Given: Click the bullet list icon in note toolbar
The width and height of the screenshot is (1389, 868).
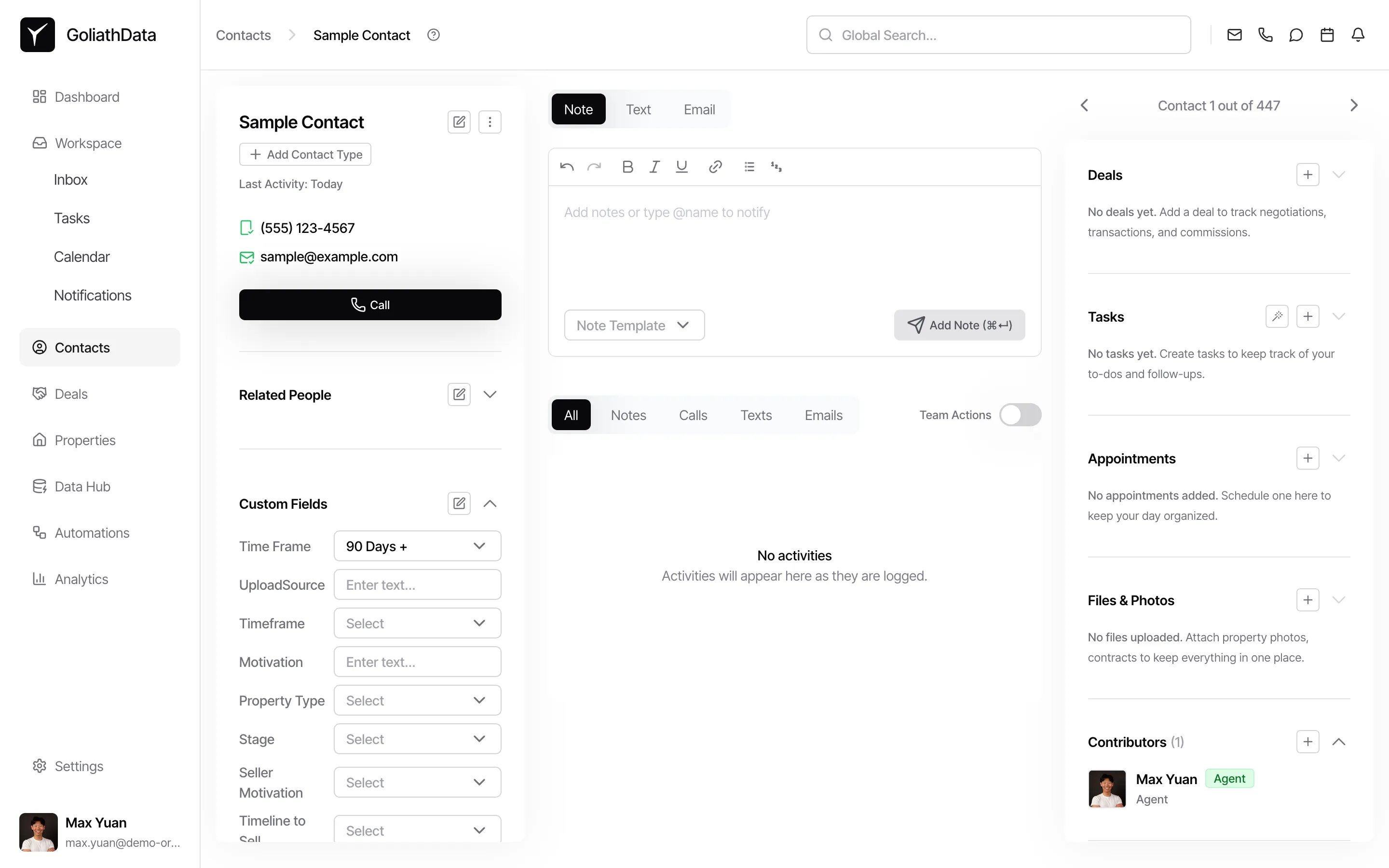Looking at the screenshot, I should click(x=749, y=166).
